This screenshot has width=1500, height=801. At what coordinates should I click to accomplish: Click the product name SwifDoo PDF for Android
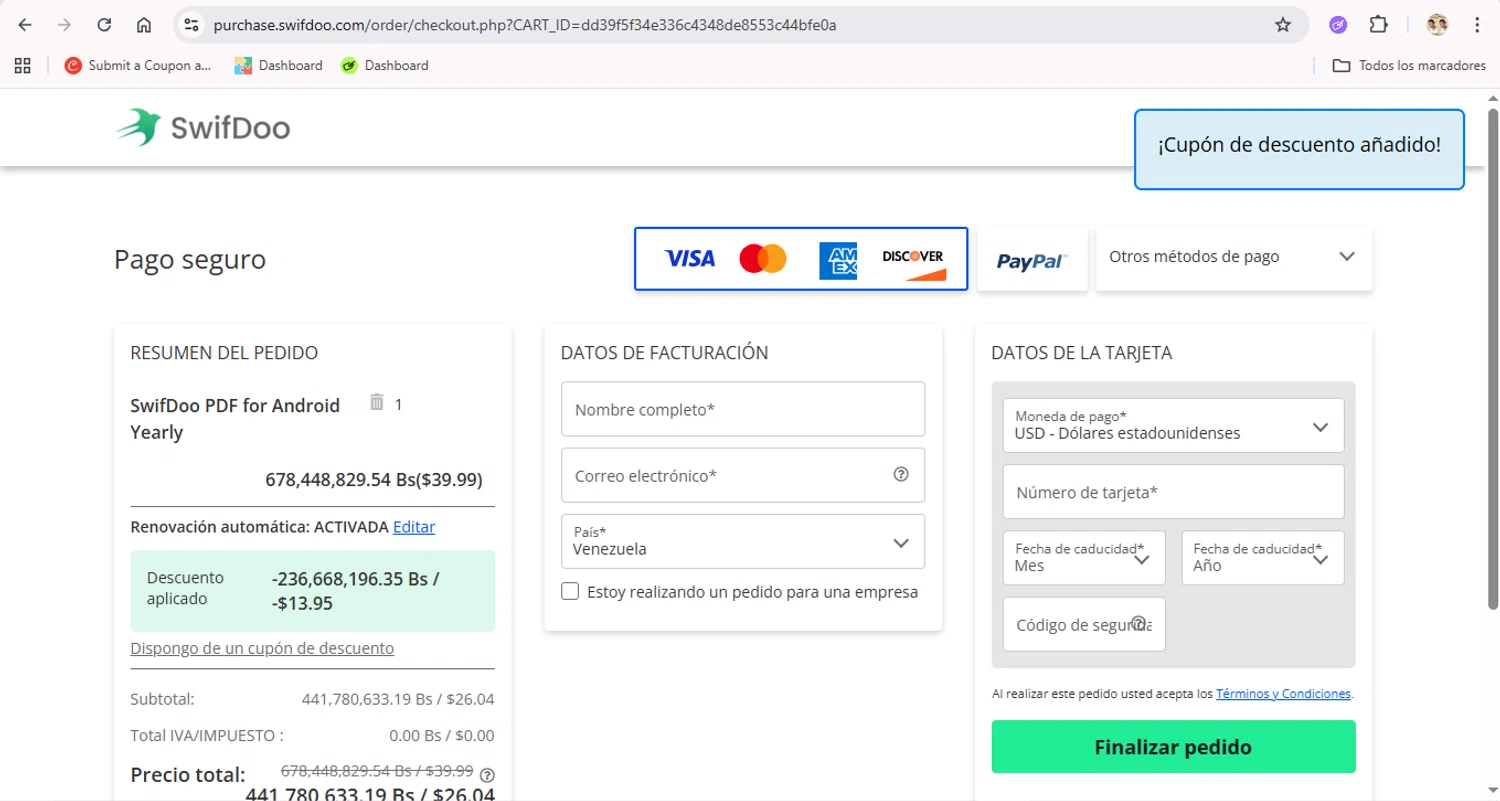click(235, 418)
